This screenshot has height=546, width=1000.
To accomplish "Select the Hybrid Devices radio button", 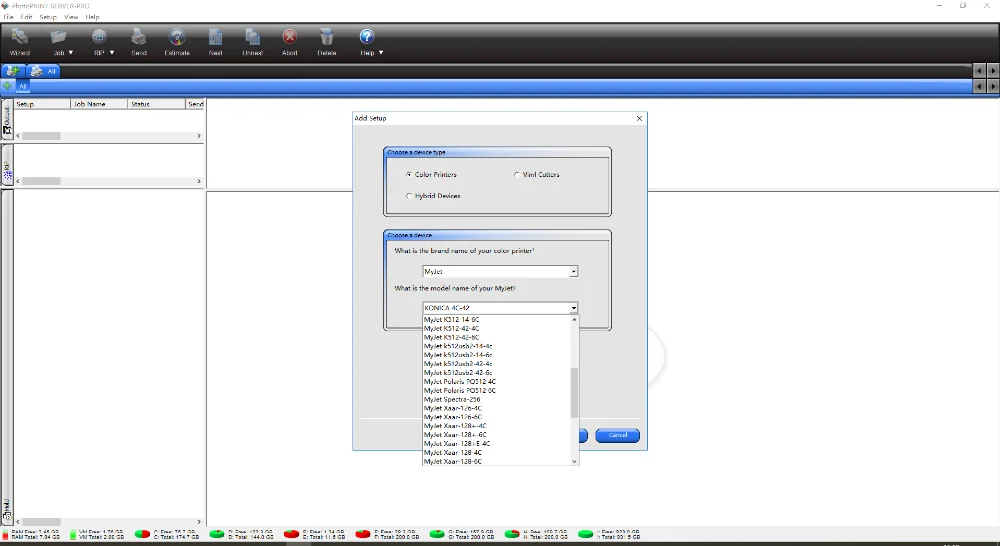I will point(409,196).
